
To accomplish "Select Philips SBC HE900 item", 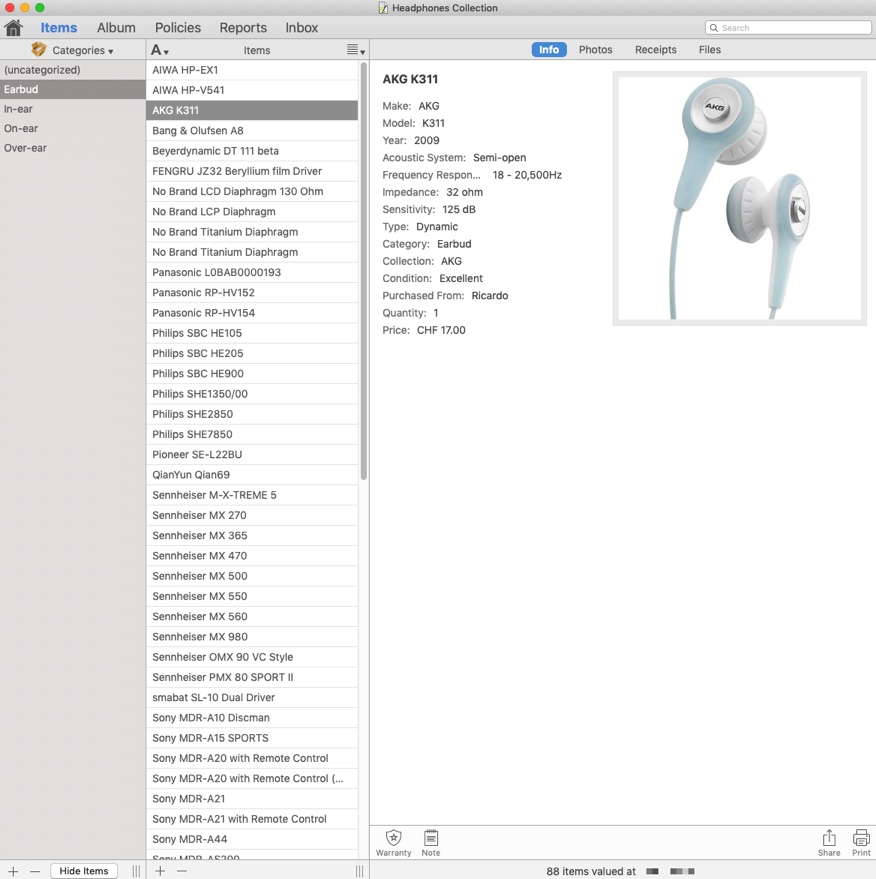I will pyautogui.click(x=252, y=373).
